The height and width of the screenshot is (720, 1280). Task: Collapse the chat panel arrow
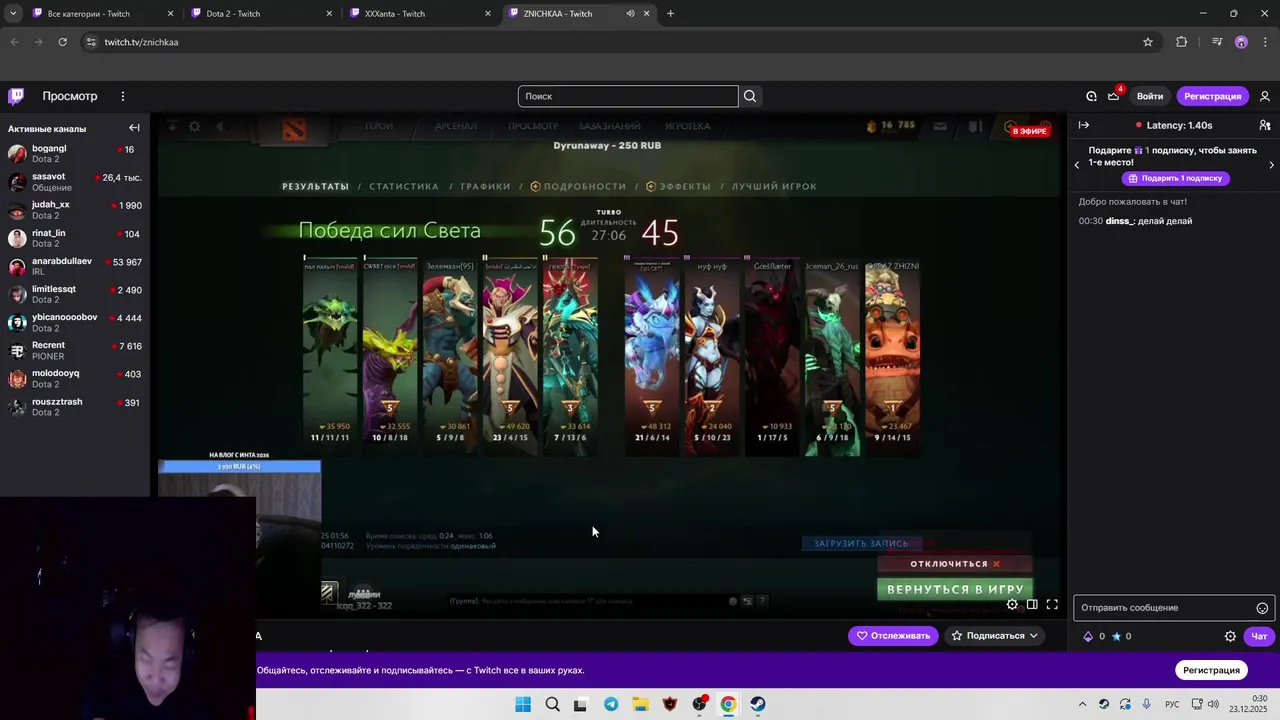(x=1083, y=125)
